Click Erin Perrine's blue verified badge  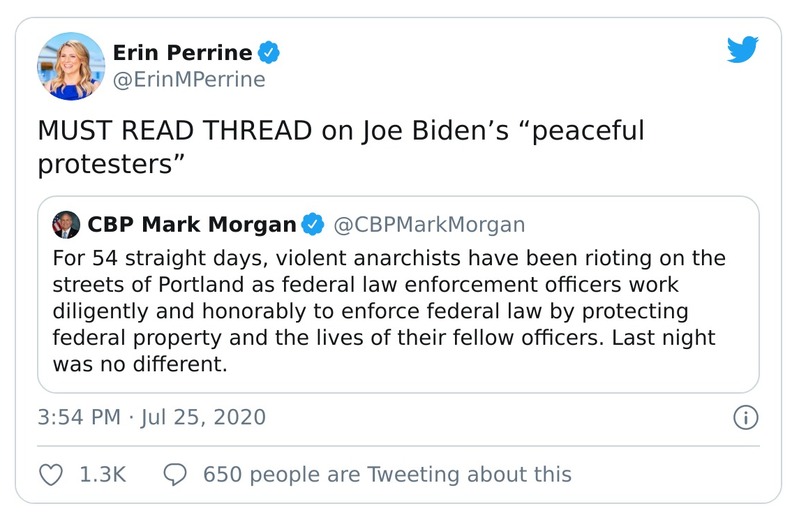[x=268, y=51]
